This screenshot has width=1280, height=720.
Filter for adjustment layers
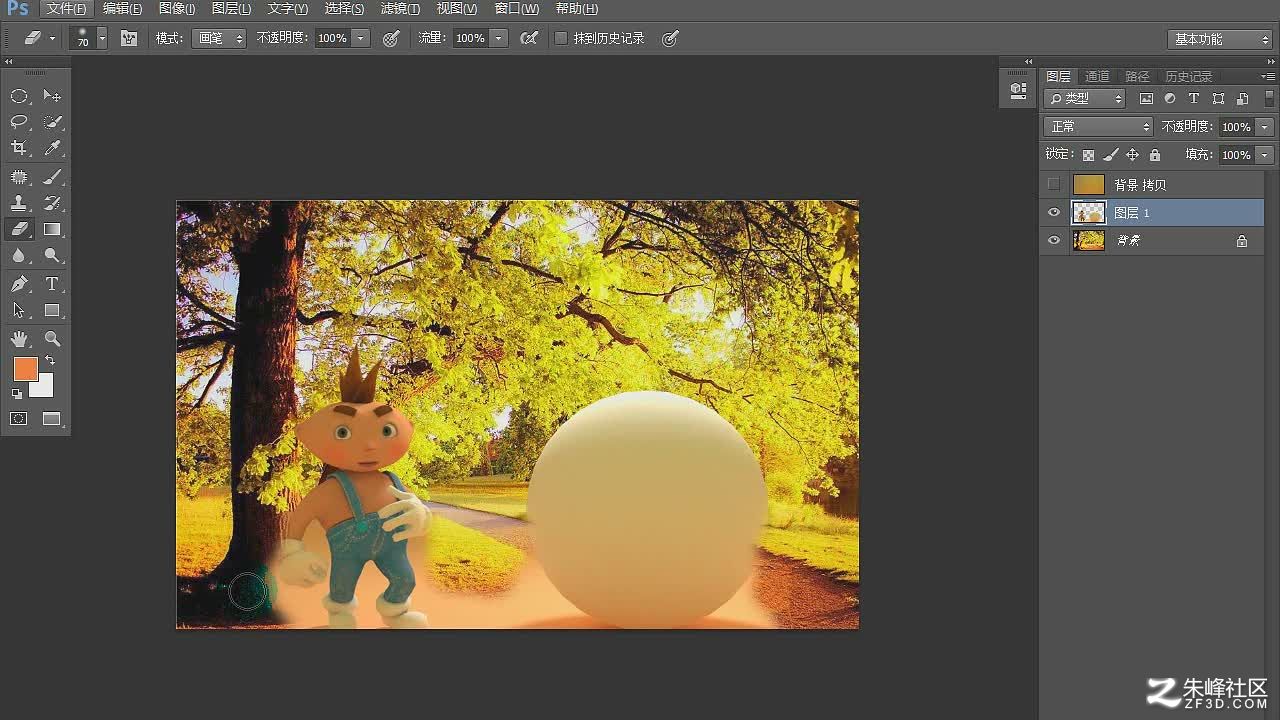pyautogui.click(x=1170, y=98)
